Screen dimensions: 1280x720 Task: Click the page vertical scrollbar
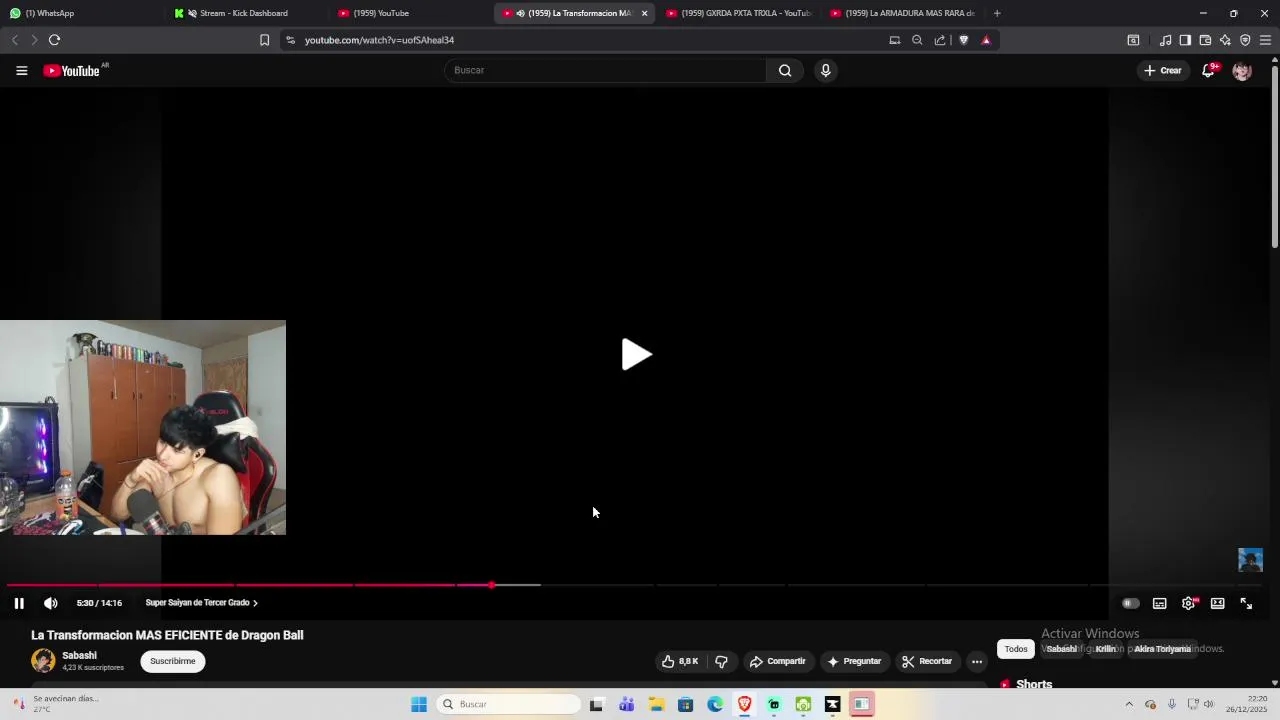click(x=1275, y=155)
